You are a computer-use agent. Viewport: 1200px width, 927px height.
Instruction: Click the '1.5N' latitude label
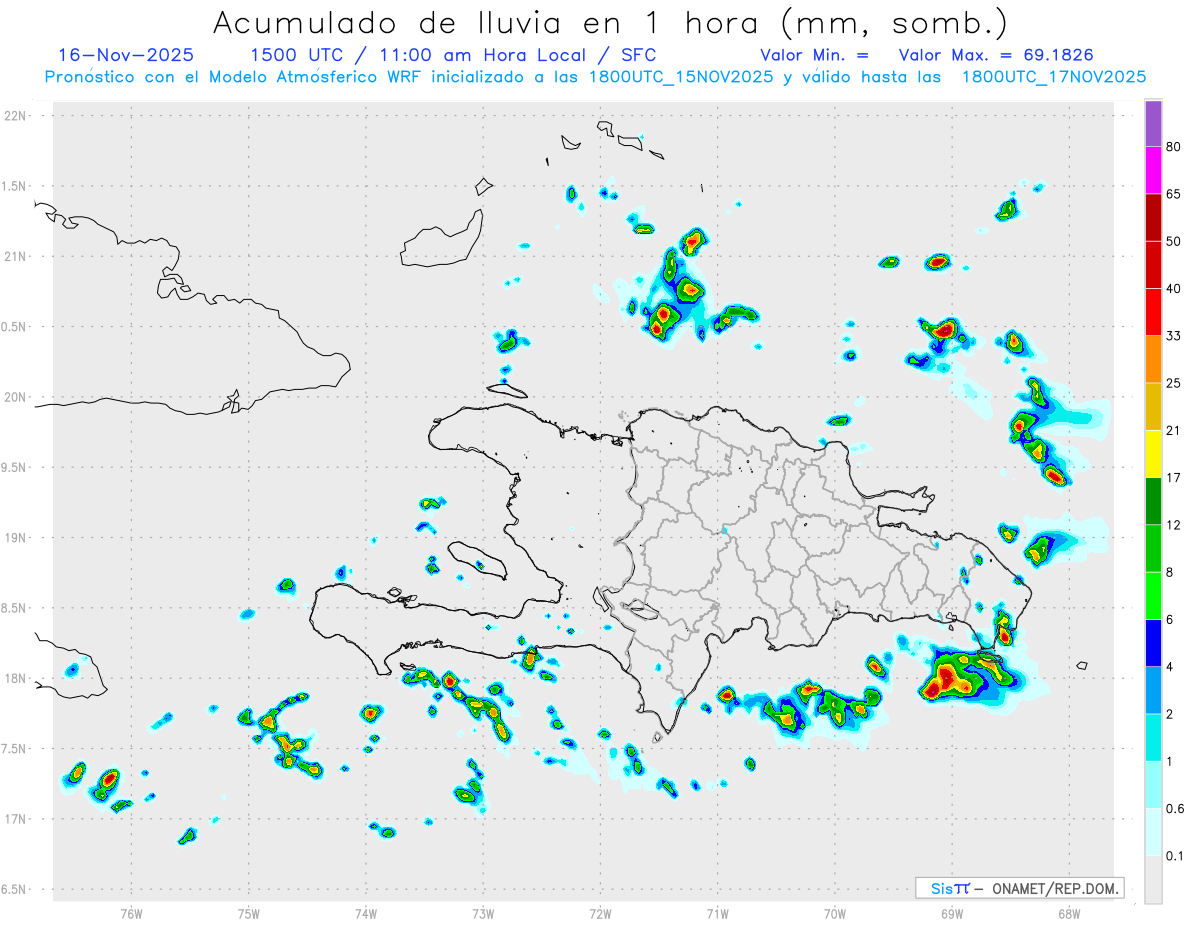[14, 186]
